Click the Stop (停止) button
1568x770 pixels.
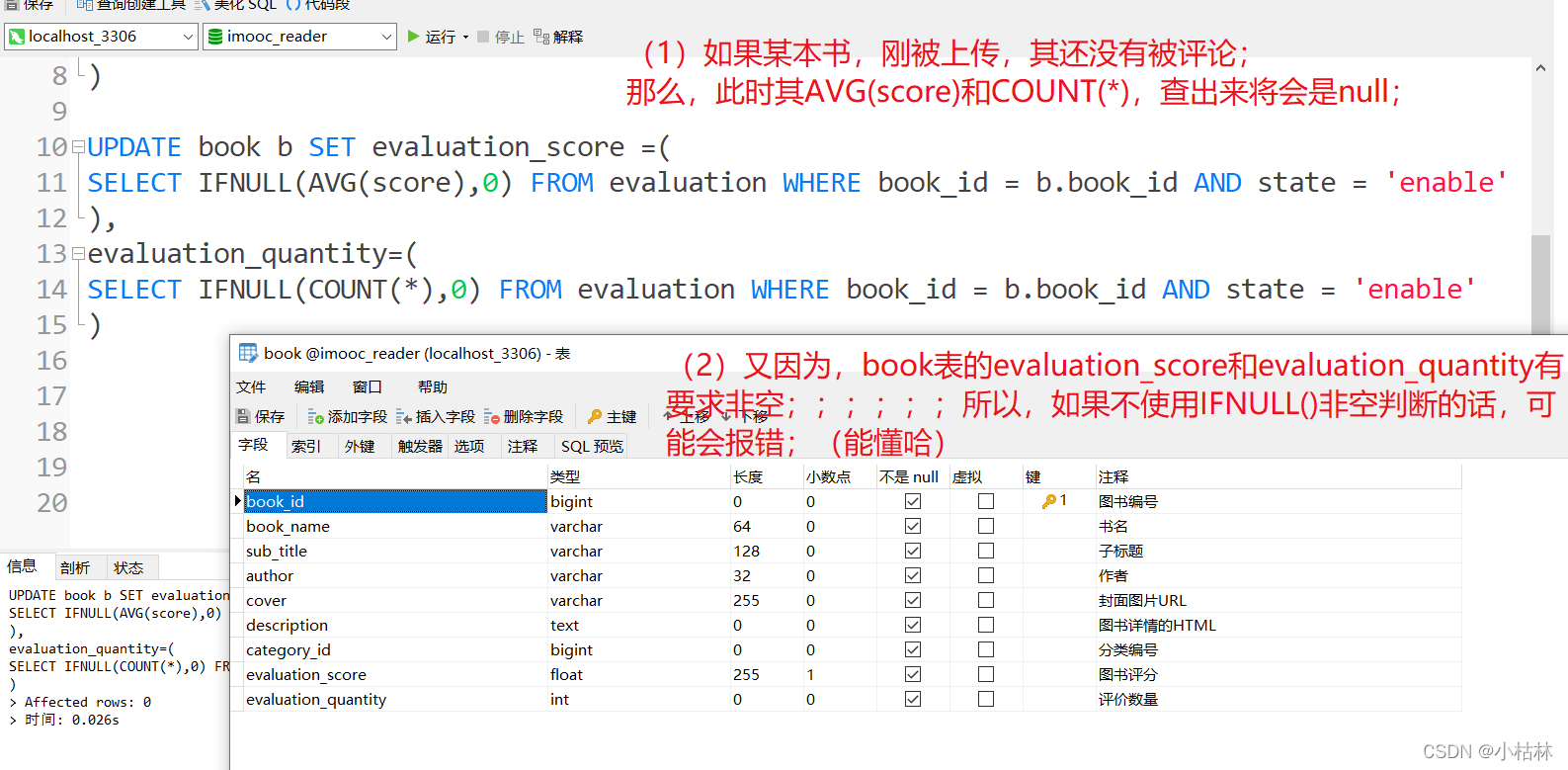pyautogui.click(x=500, y=37)
